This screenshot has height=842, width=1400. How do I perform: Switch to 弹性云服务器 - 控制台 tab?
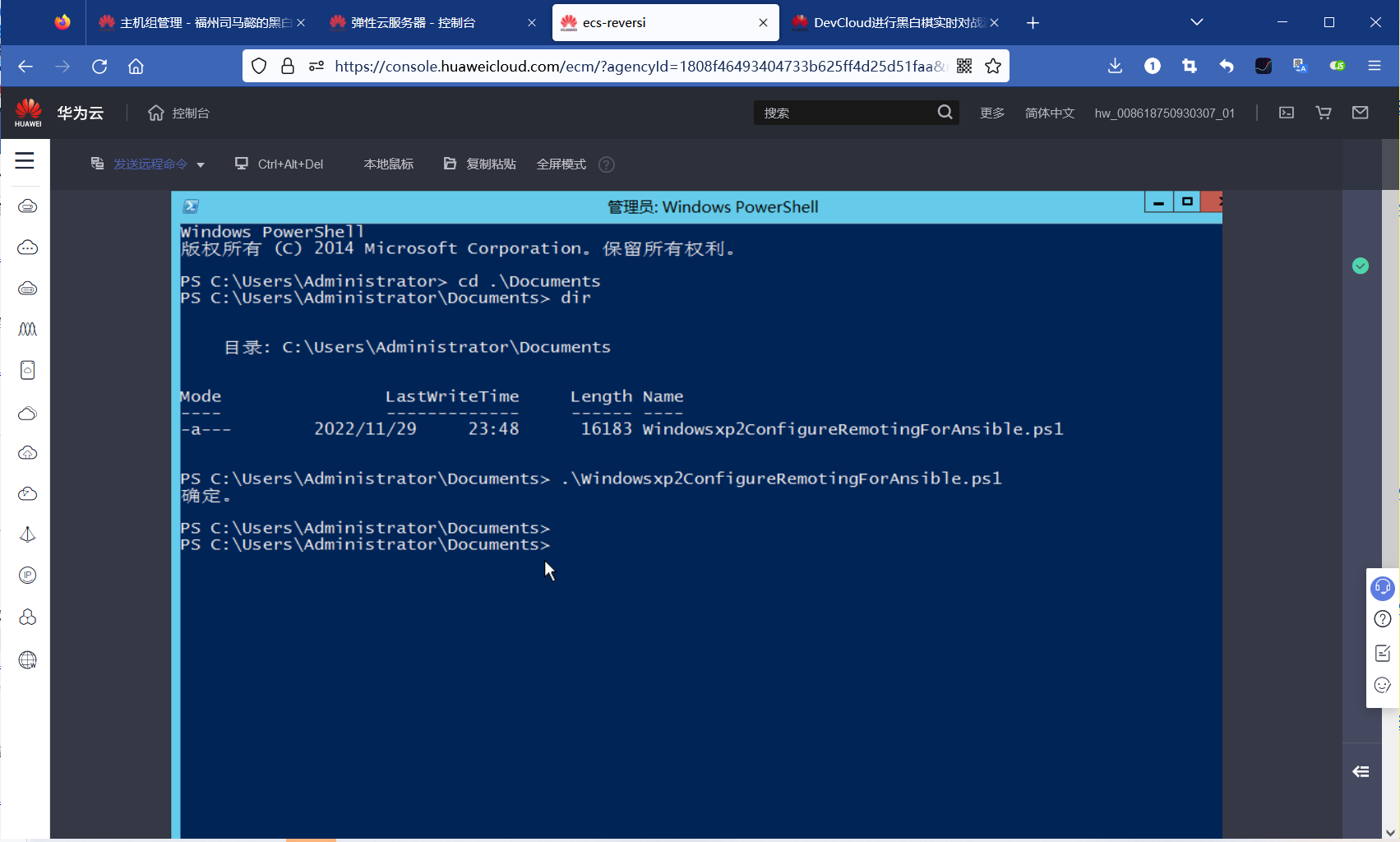click(432, 22)
